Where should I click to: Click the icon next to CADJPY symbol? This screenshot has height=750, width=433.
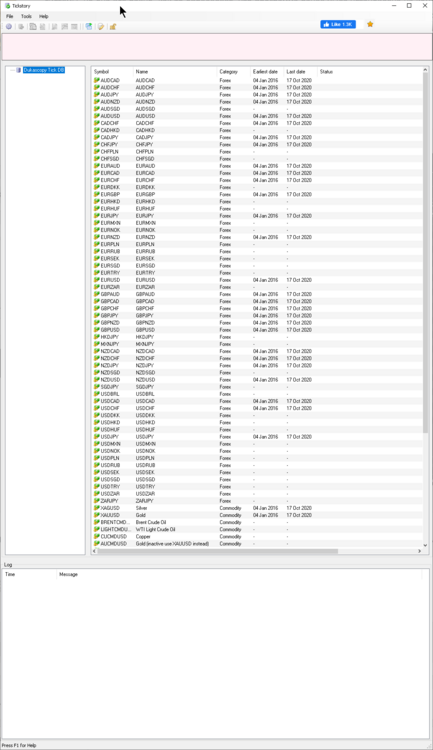pos(97,137)
